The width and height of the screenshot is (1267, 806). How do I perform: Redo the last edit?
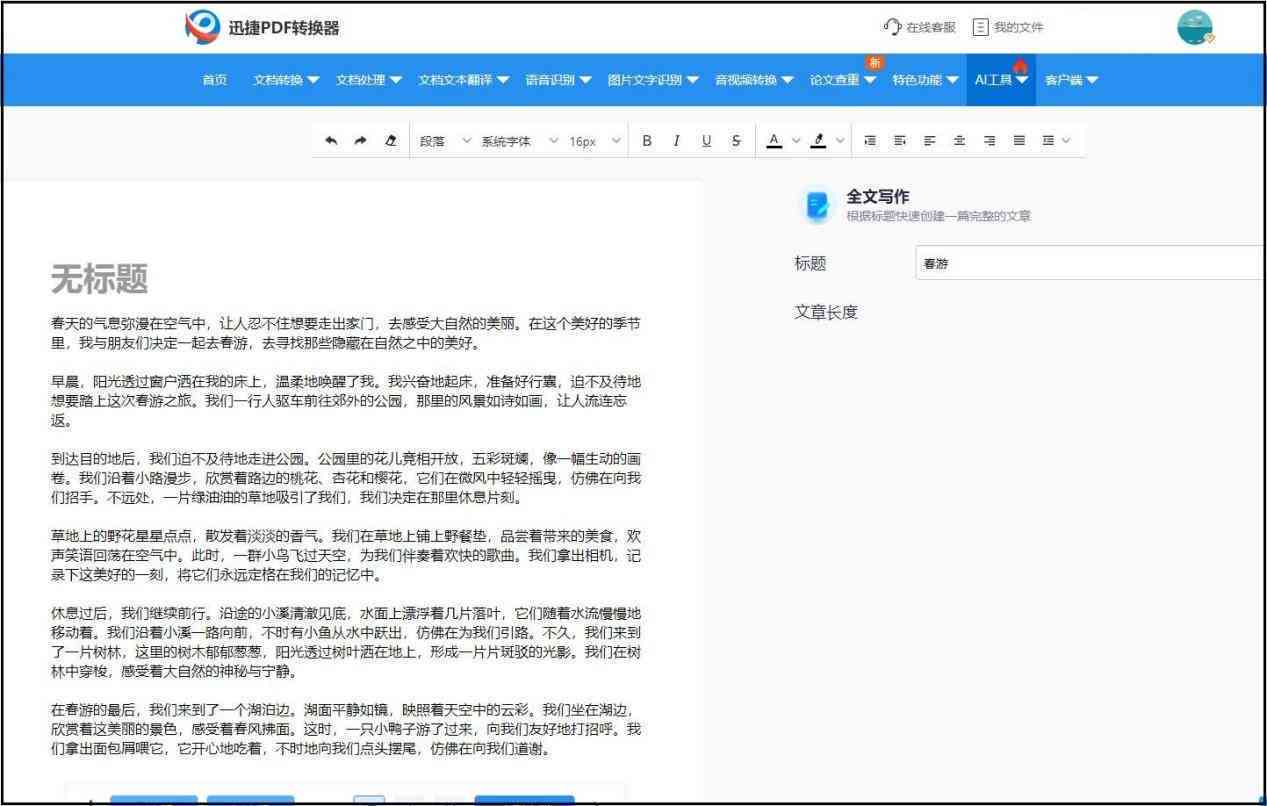click(360, 141)
